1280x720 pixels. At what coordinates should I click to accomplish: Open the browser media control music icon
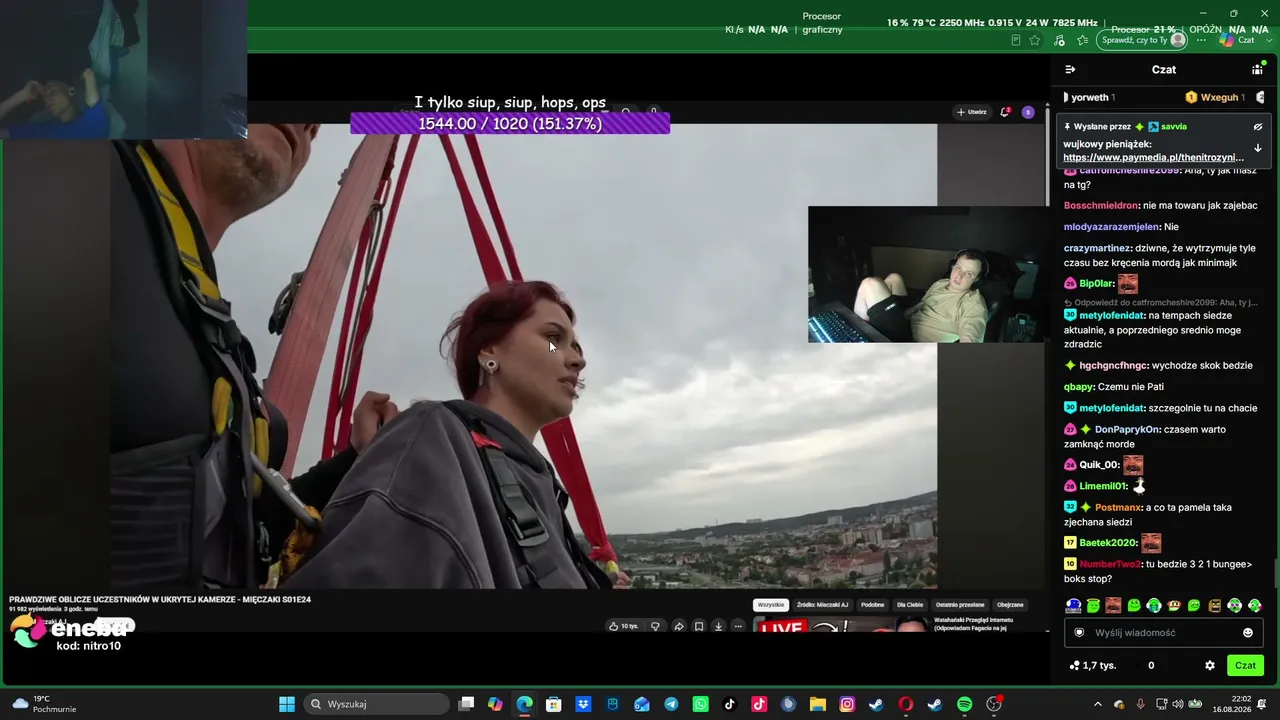click(x=1059, y=40)
